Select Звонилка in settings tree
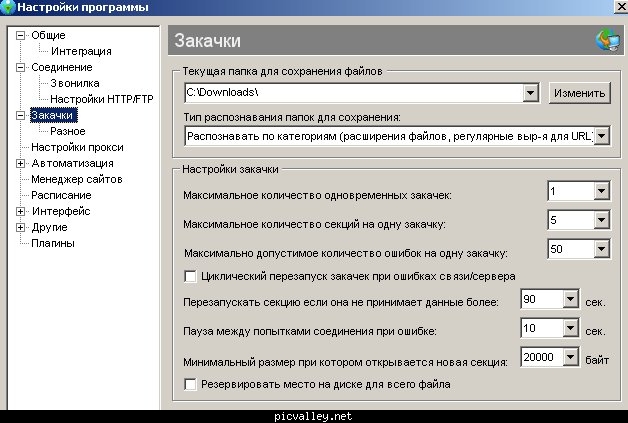628x423 pixels. tap(75, 83)
